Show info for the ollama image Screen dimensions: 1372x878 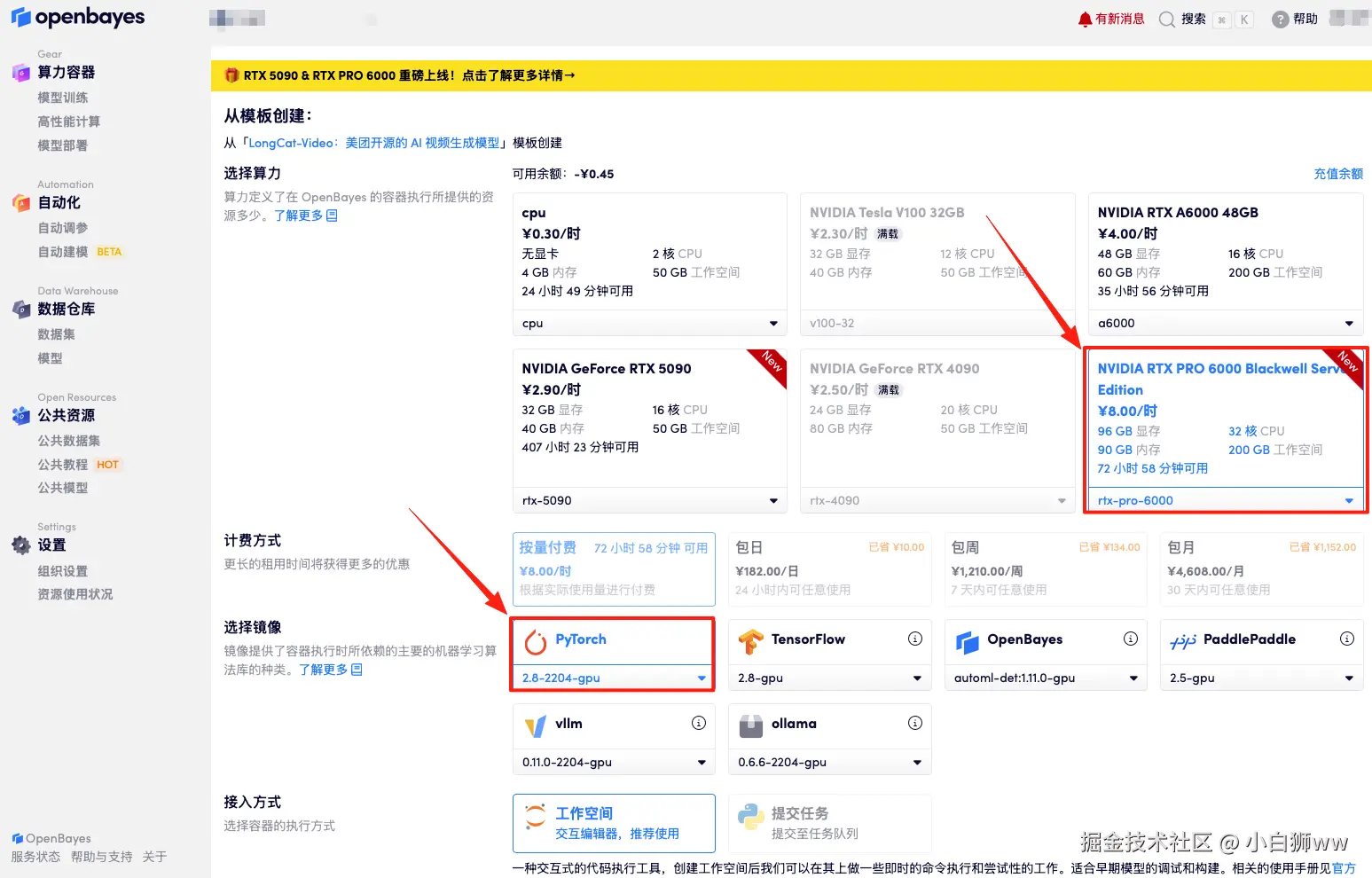point(915,723)
